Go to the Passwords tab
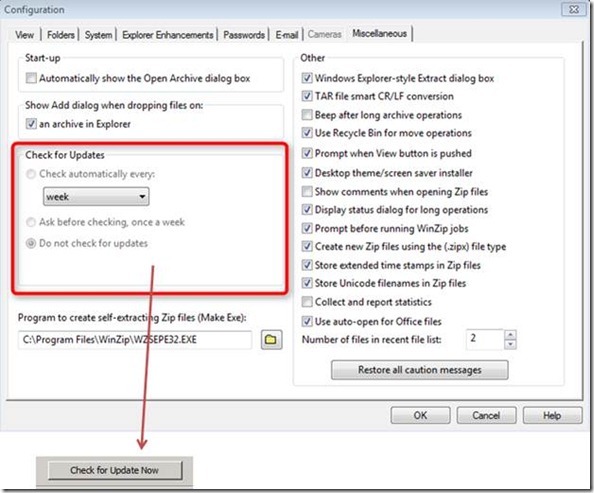 coord(244,35)
